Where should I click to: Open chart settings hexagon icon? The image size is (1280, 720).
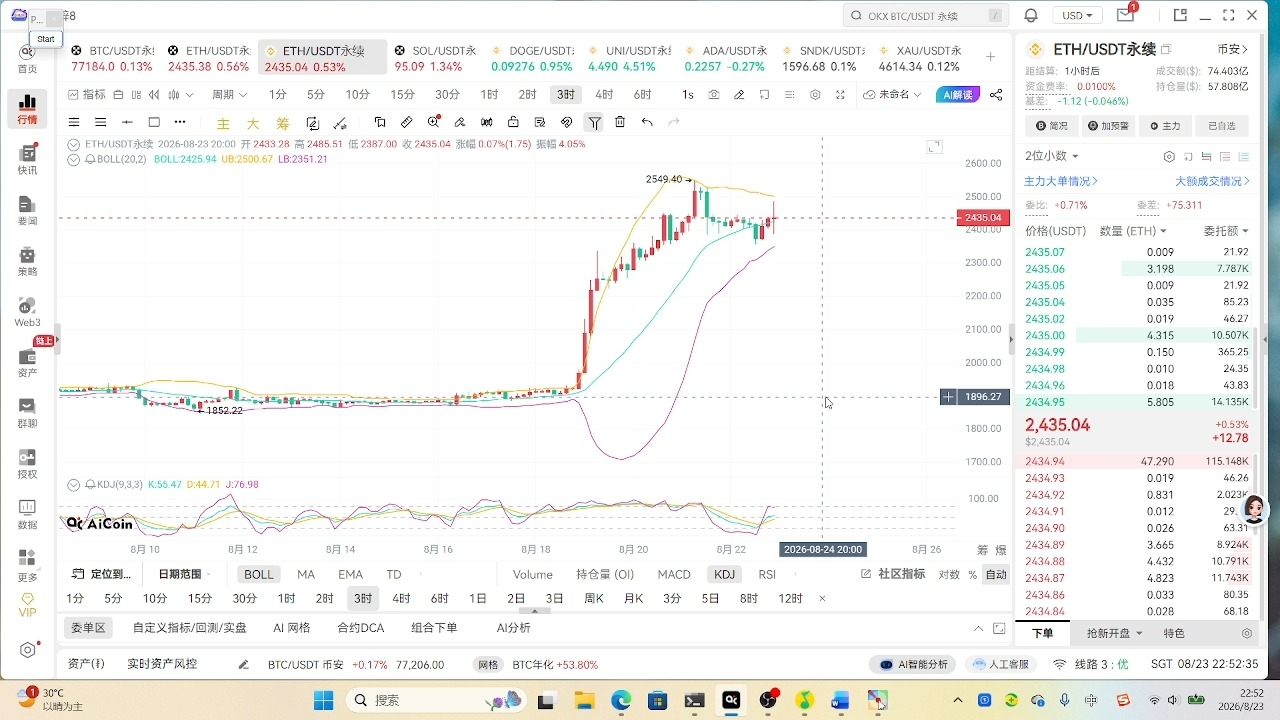coord(815,94)
